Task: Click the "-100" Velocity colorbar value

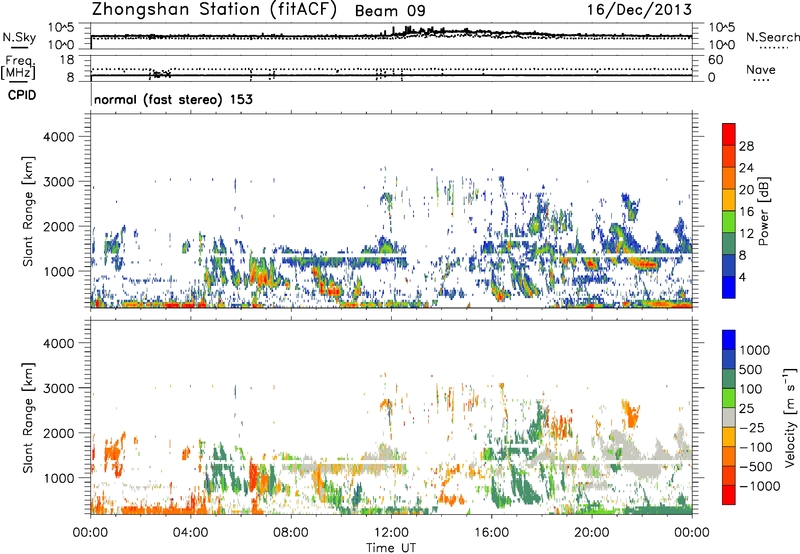Action: pyautogui.click(x=756, y=447)
